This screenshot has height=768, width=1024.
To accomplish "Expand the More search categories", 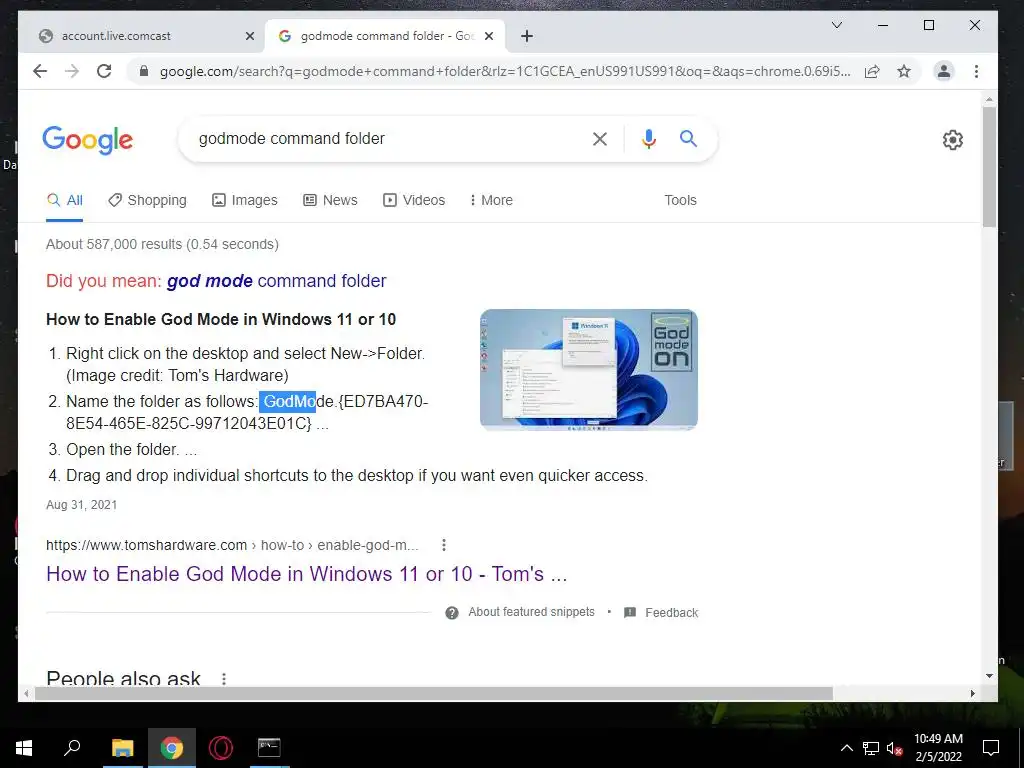I will click(x=491, y=200).
